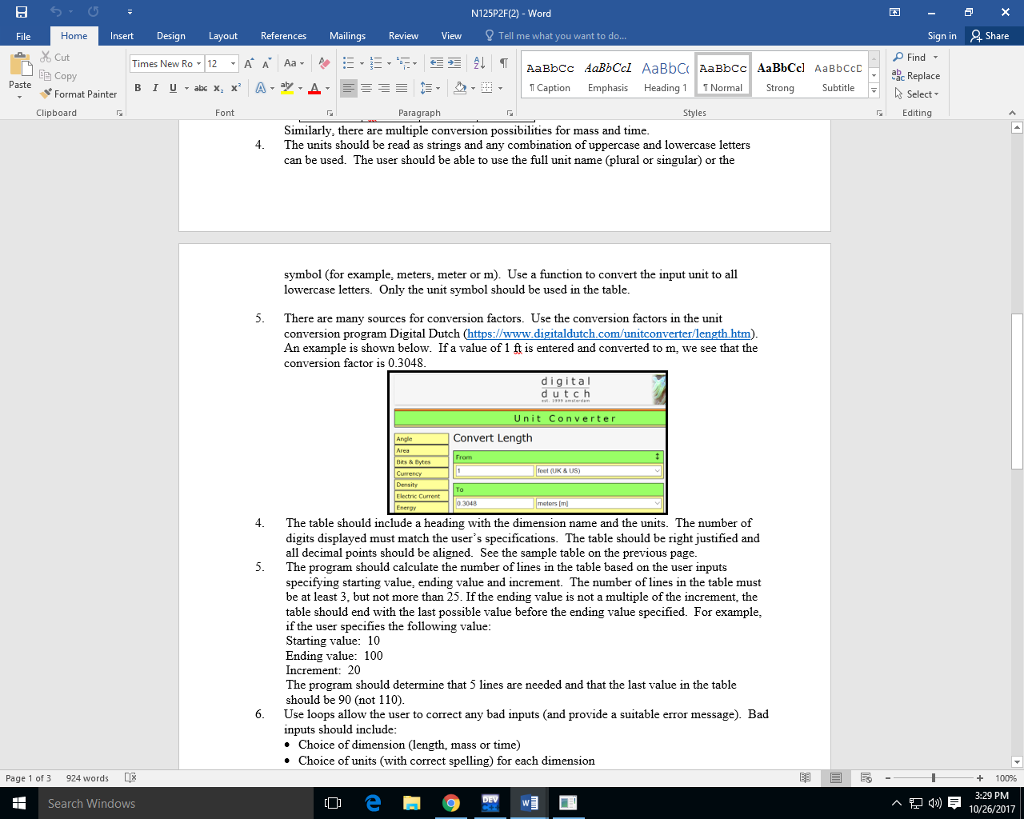1024x819 pixels.
Task: Open the text highlight color dropdown
Action: (302, 88)
